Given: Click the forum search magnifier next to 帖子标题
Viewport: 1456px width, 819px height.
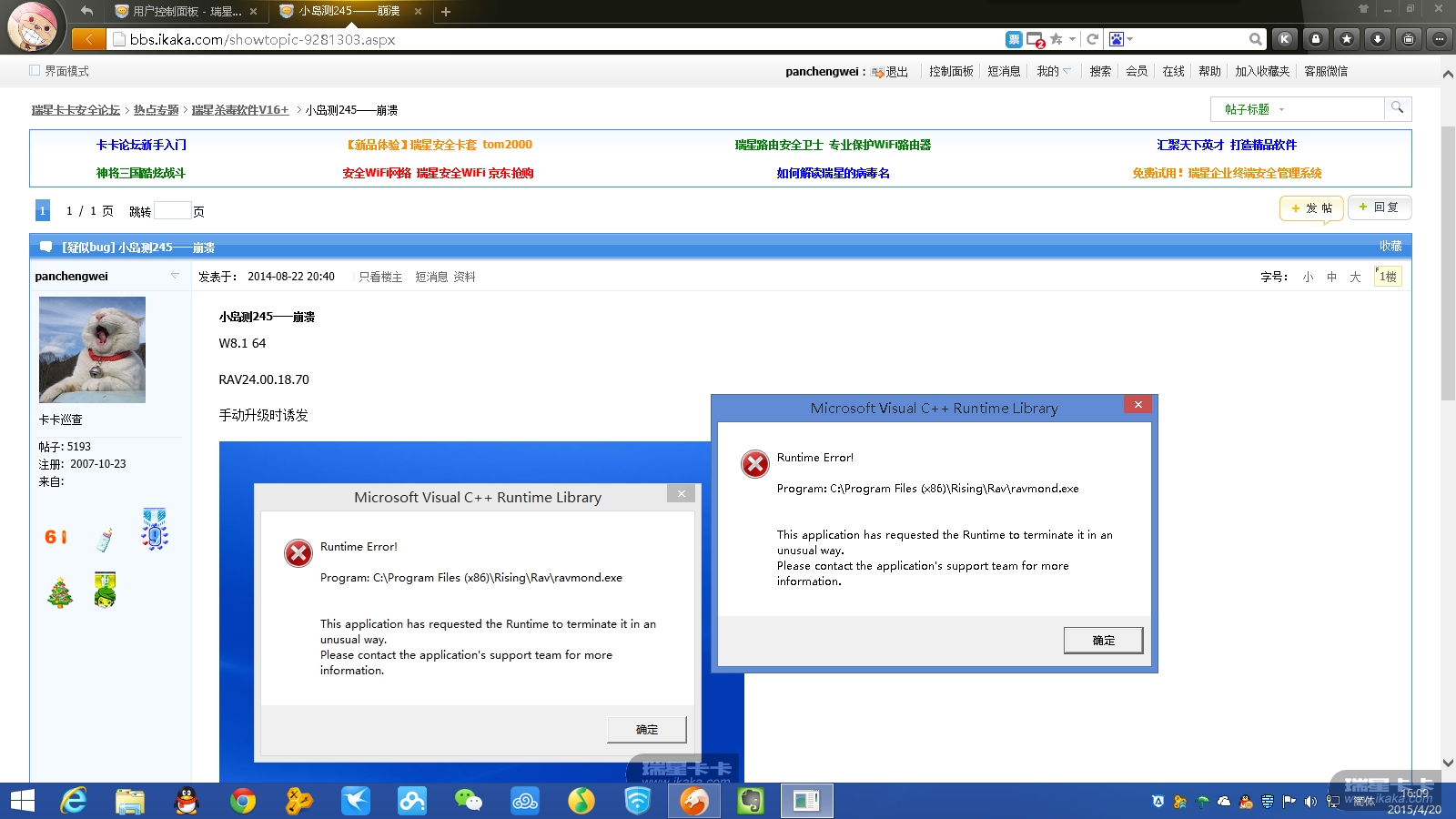Looking at the screenshot, I should click(1397, 108).
